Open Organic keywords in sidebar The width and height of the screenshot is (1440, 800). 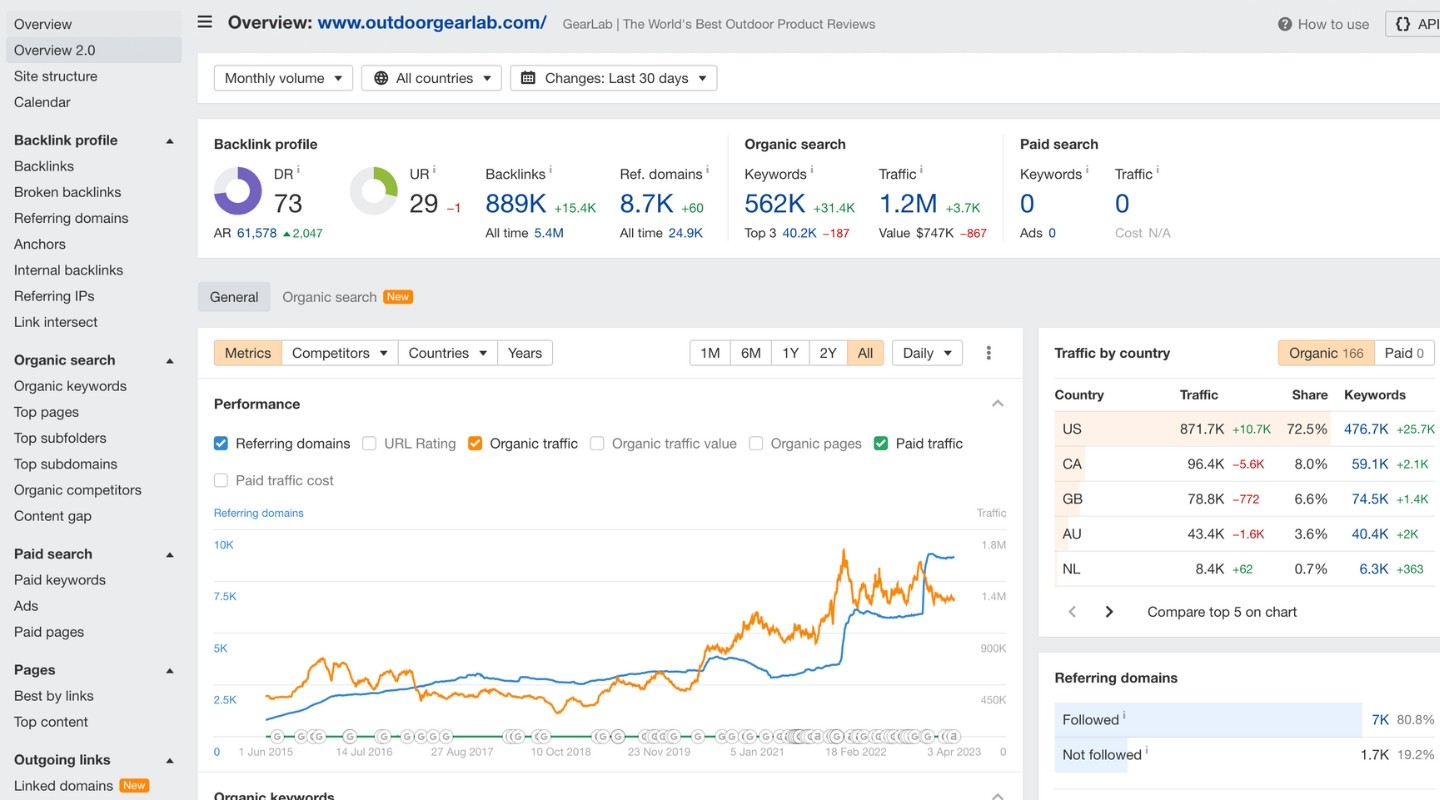[x=70, y=386]
